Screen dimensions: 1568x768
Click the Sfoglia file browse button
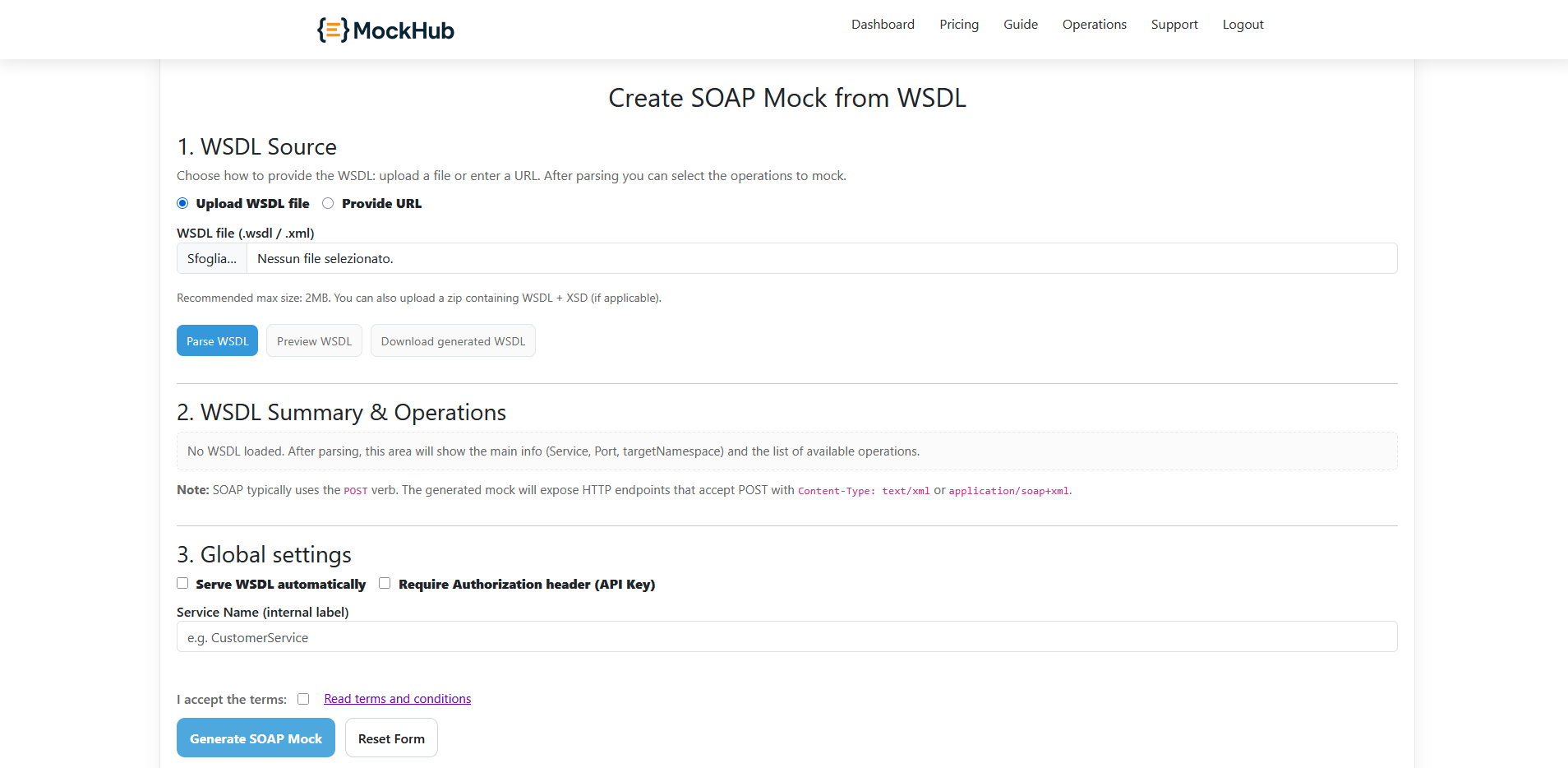[211, 258]
